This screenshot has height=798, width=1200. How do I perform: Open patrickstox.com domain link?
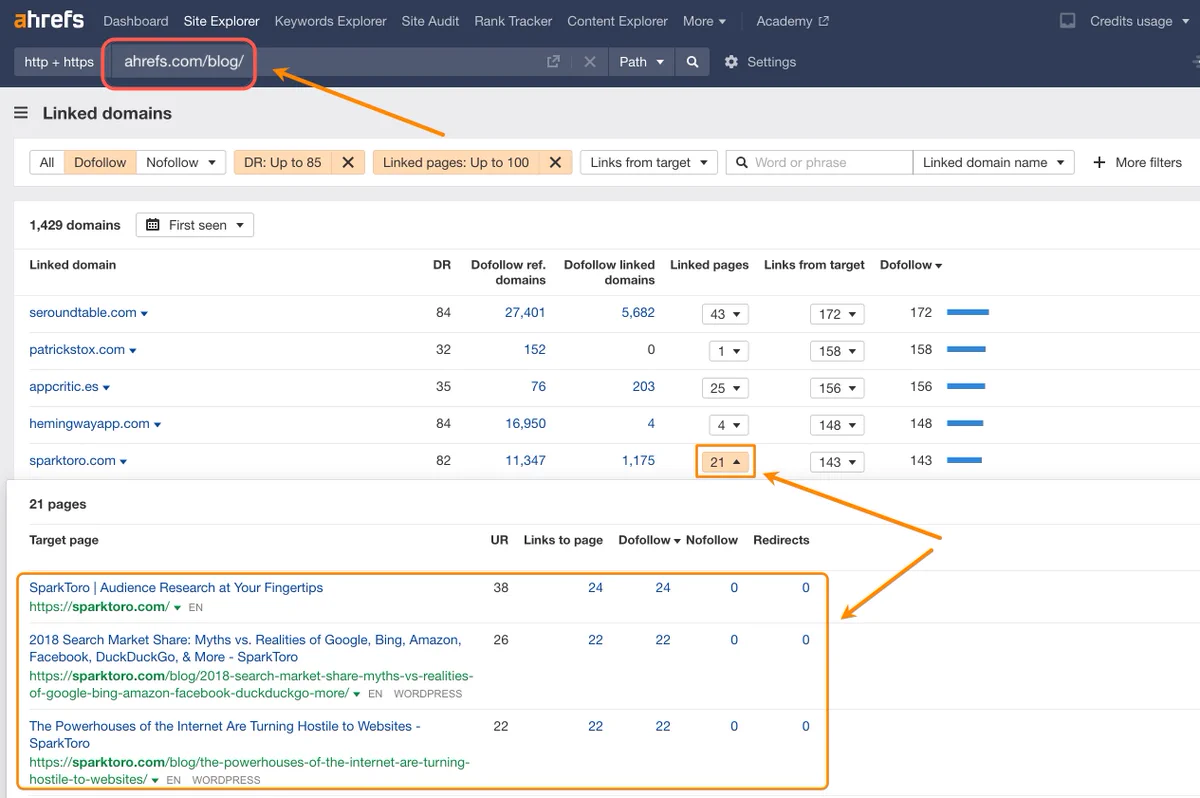click(77, 350)
